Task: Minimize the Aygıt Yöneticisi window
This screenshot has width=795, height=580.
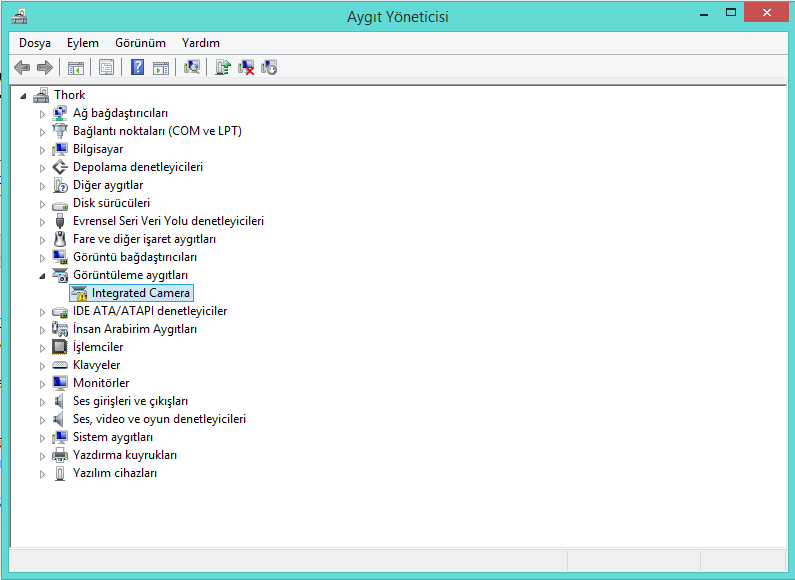Action: tap(704, 14)
